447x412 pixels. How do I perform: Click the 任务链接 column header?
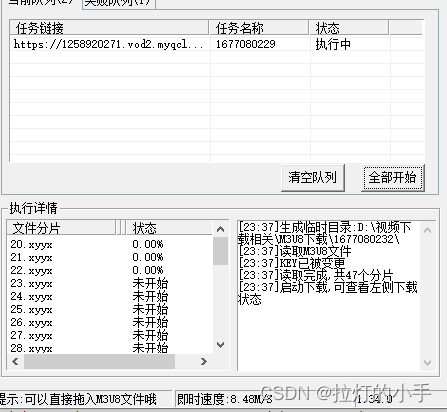(x=109, y=28)
